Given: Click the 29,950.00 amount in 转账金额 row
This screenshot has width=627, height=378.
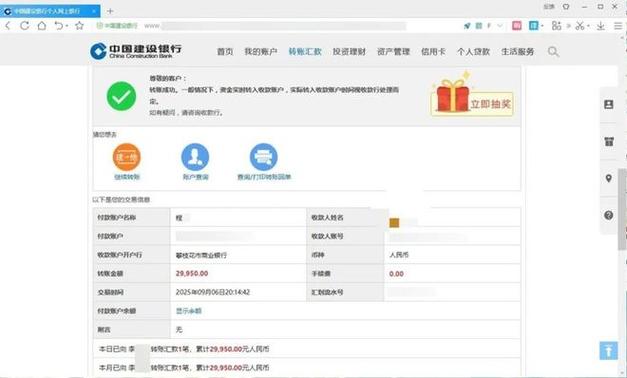Looking at the screenshot, I should pyautogui.click(x=192, y=274).
